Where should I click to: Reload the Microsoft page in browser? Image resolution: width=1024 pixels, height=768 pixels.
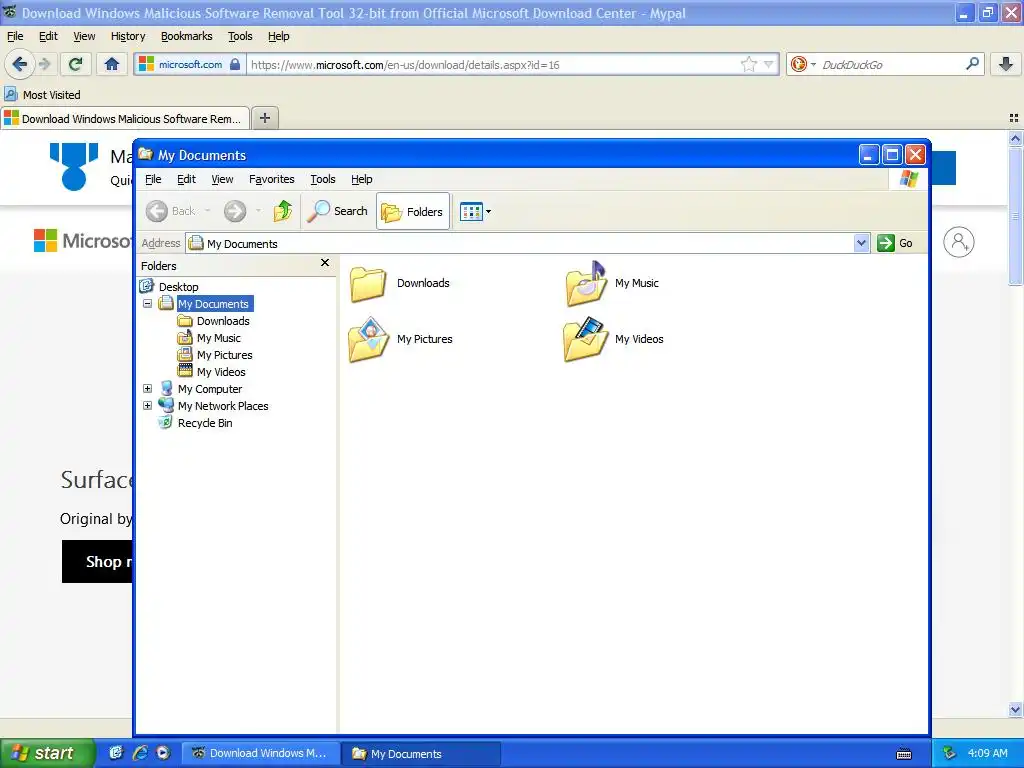coord(75,64)
